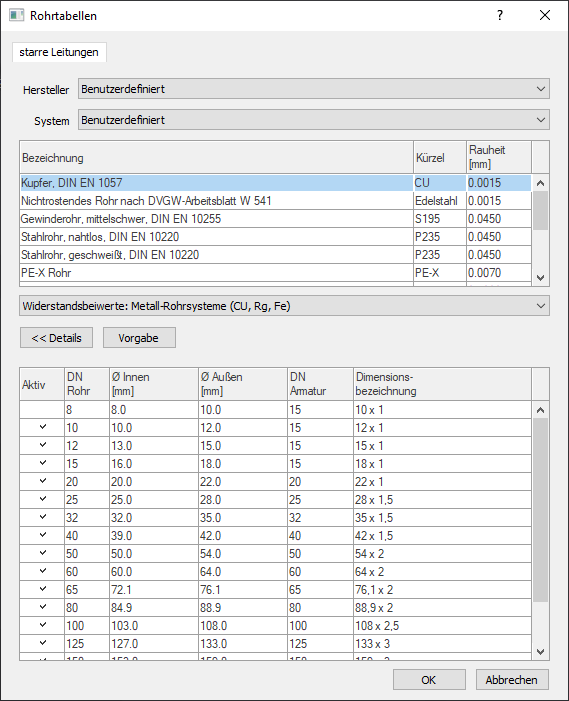Click outer diameter cell 54.0
Viewport: 569px width, 701px height.
coord(243,553)
